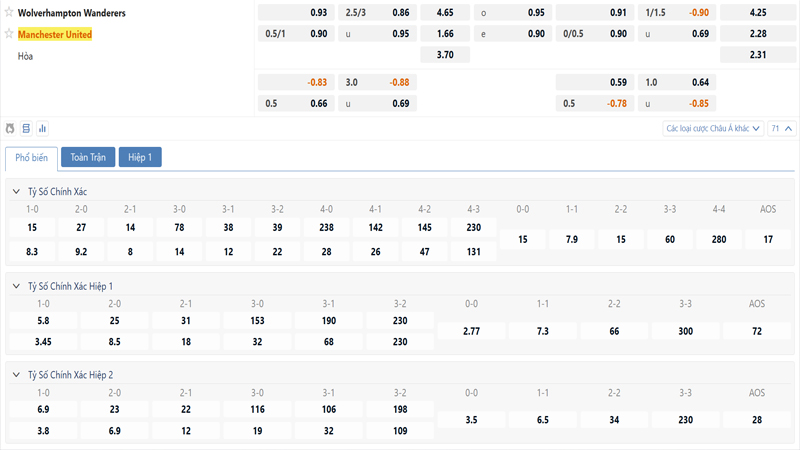Switch to the Hiệp 1 tab
The height and width of the screenshot is (450, 800).
pyautogui.click(x=140, y=157)
